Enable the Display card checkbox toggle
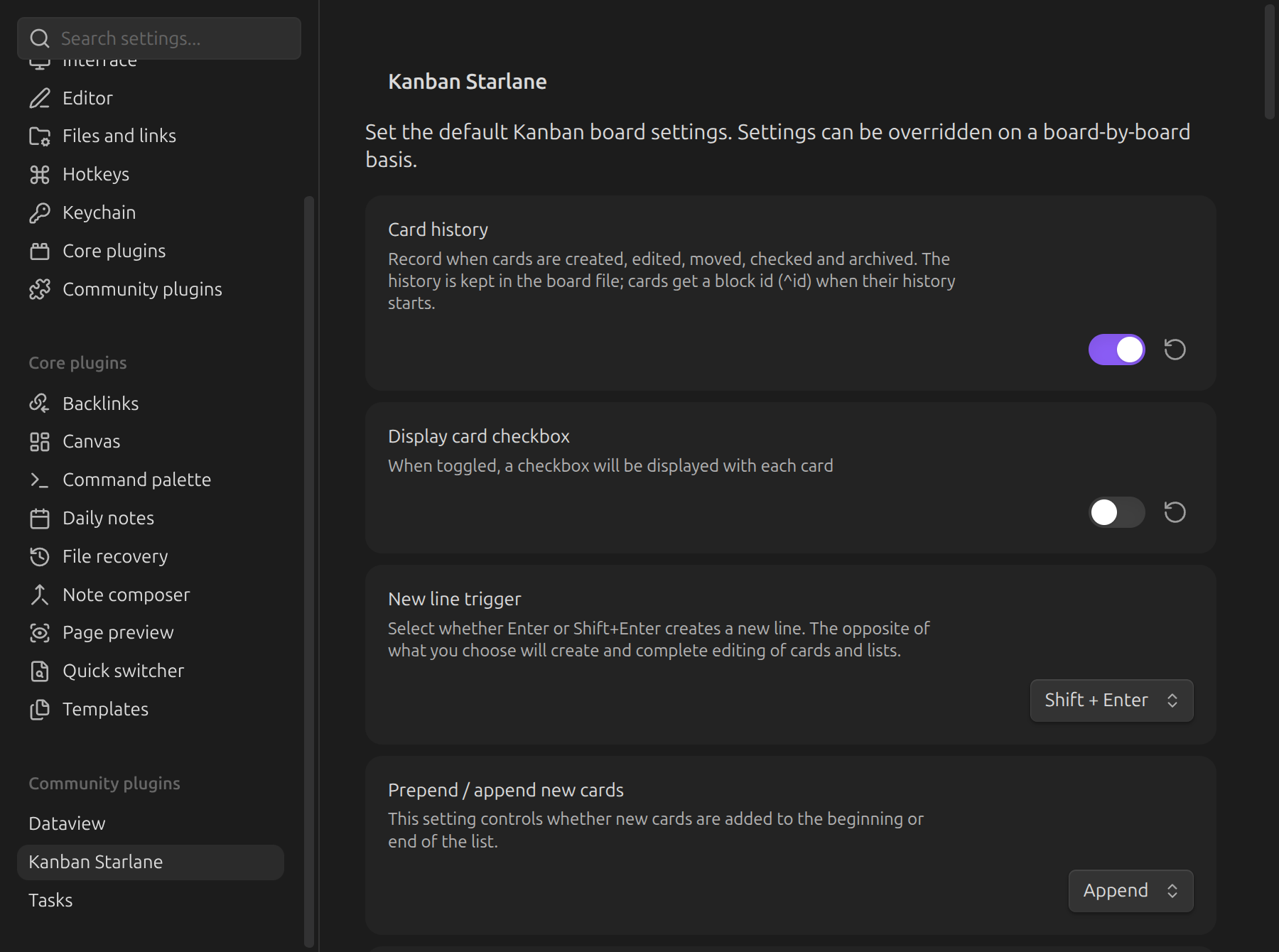Image resolution: width=1279 pixels, height=952 pixels. (x=1116, y=512)
